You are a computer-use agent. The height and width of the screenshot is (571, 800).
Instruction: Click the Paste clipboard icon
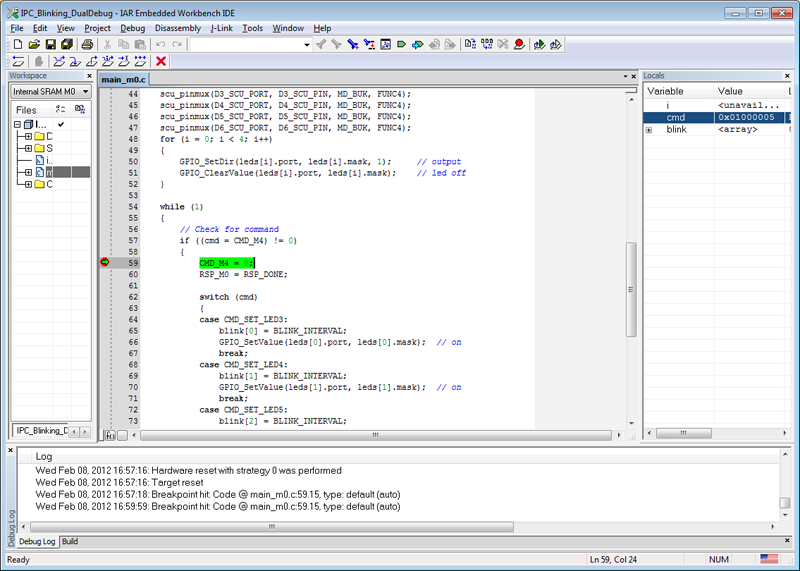(x=140, y=44)
